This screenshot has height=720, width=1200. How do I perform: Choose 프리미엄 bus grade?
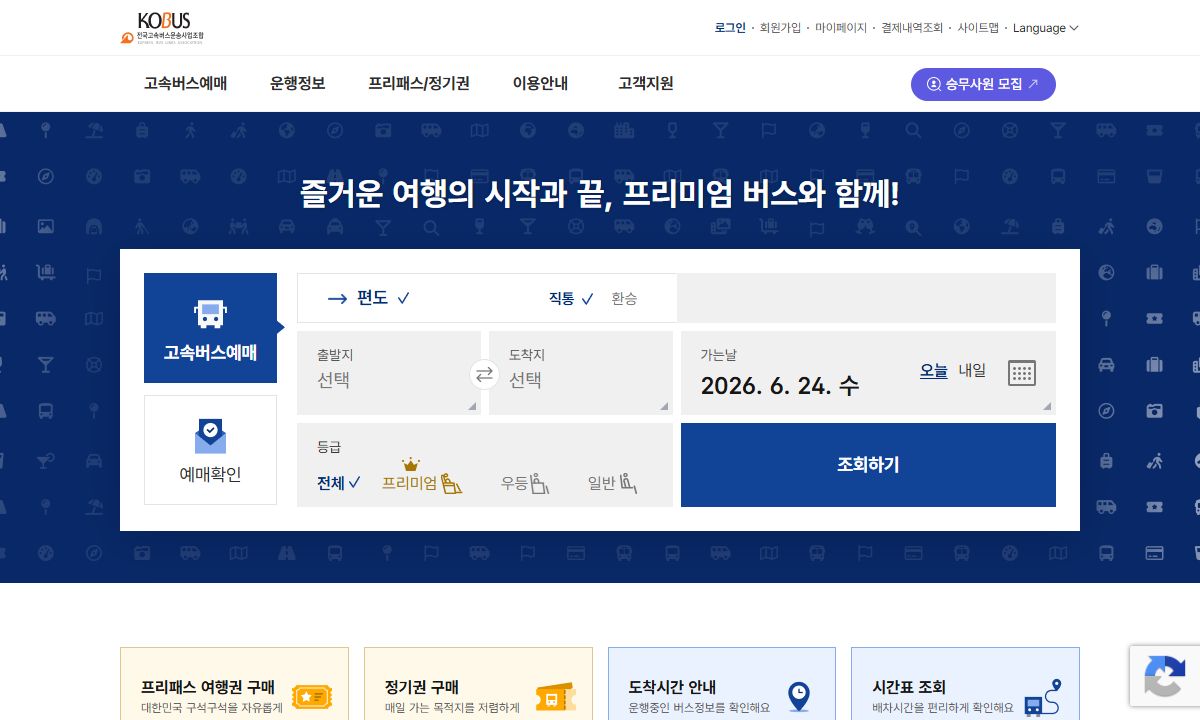422,479
